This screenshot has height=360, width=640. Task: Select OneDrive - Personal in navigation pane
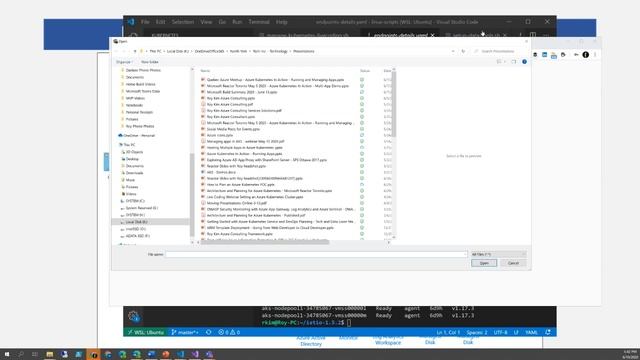tap(139, 136)
